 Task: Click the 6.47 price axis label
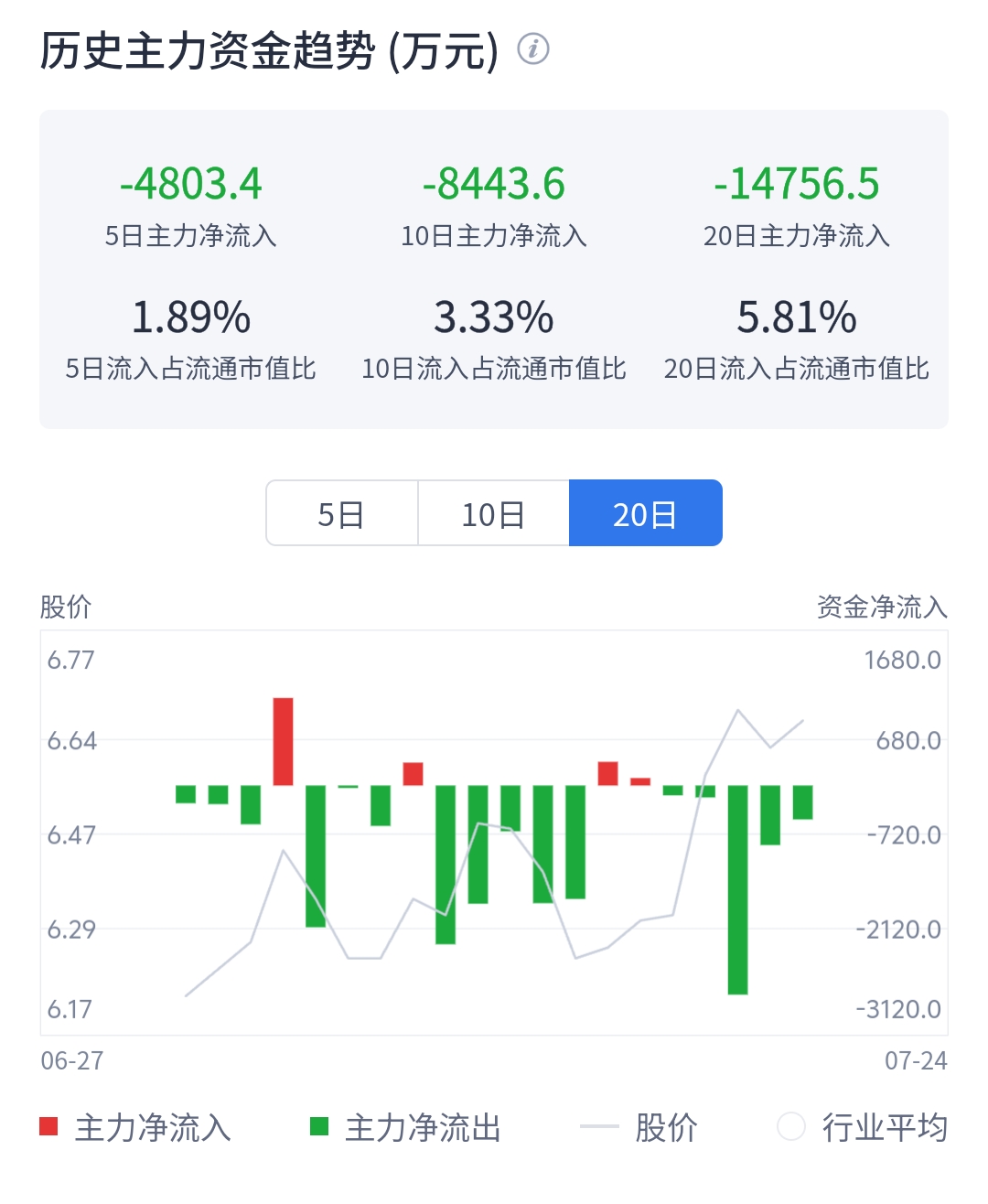click(71, 834)
